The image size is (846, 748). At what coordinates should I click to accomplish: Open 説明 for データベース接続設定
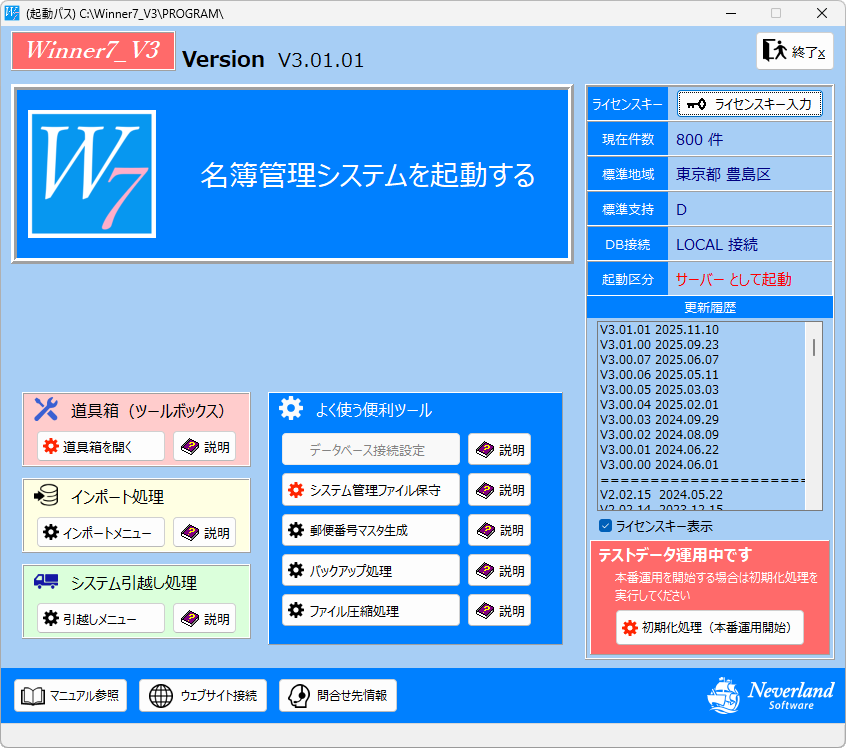point(500,449)
